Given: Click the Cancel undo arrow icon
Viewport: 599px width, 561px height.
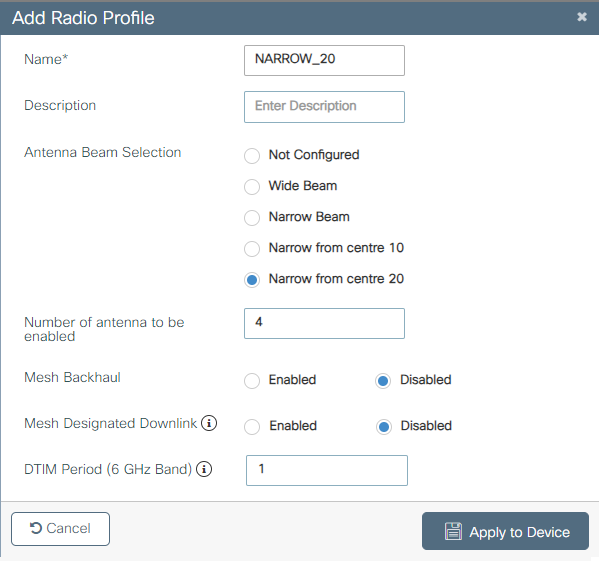Looking at the screenshot, I should [x=36, y=528].
